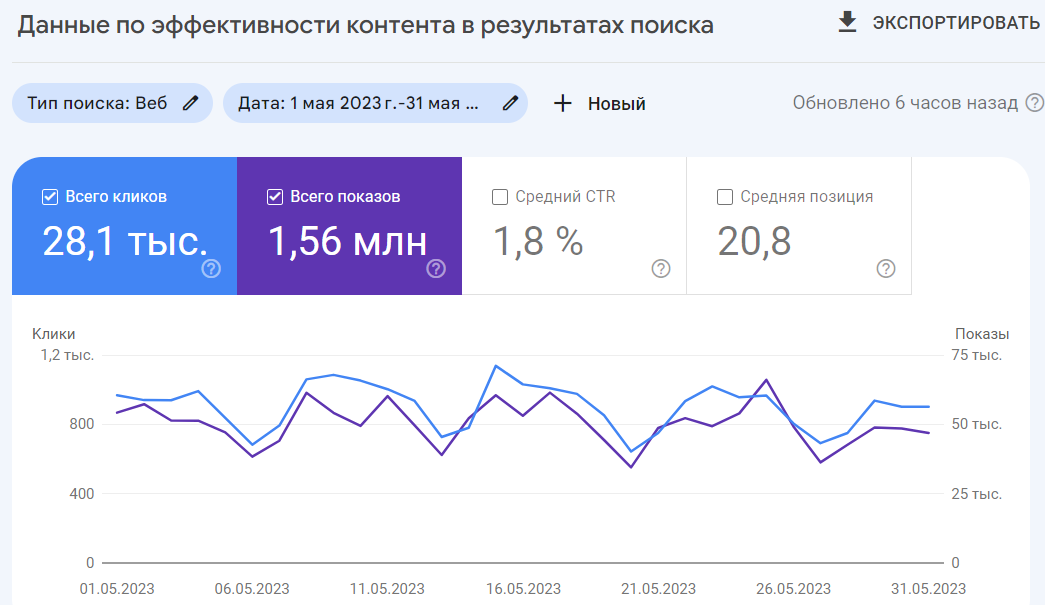The image size is (1045, 605).
Task: Click the help icon on Средняя позиция card
Action: [885, 268]
